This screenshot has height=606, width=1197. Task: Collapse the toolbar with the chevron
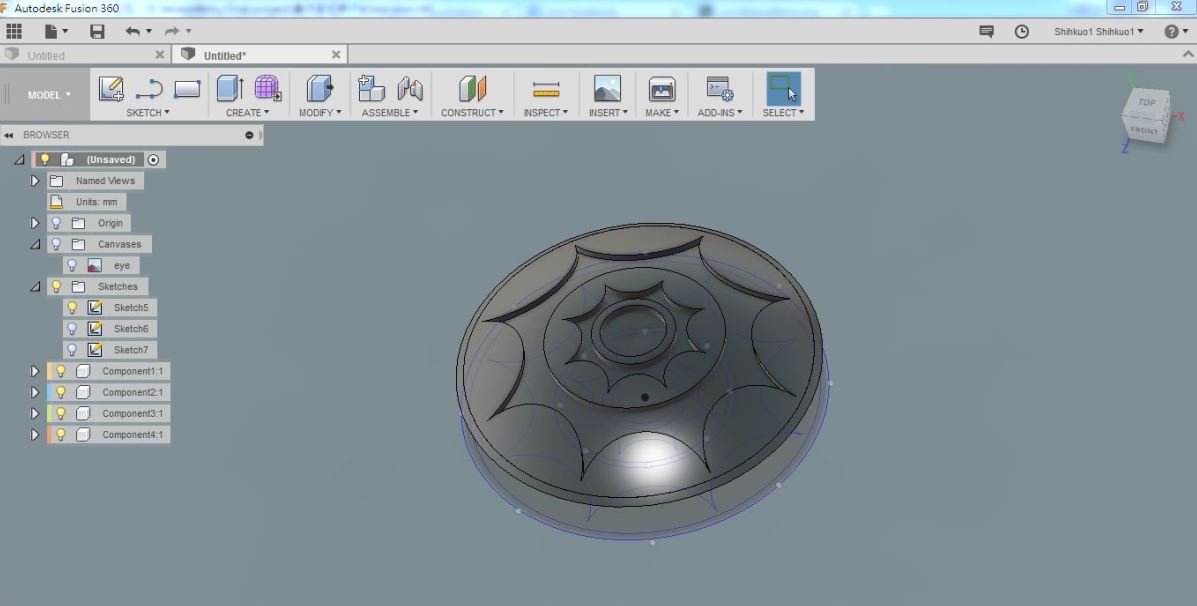click(x=1188, y=54)
